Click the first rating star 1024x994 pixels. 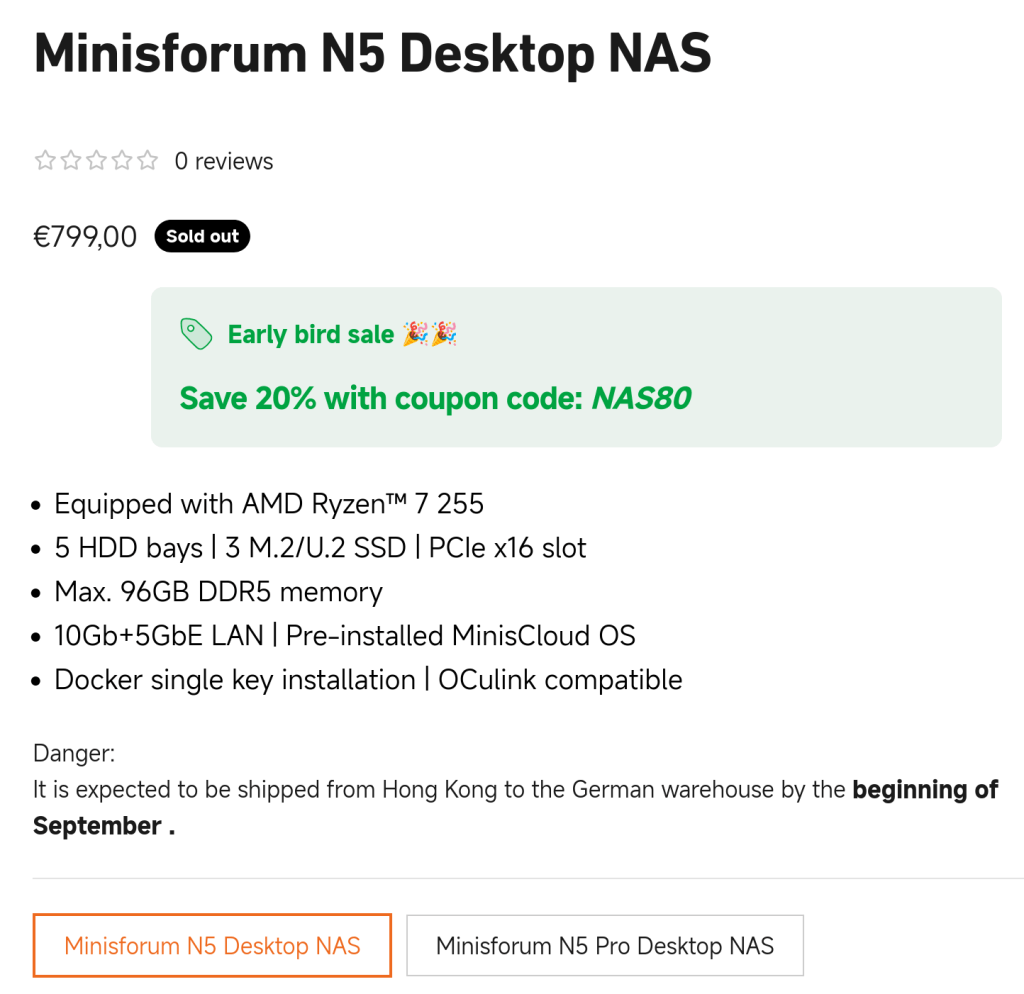[45, 161]
